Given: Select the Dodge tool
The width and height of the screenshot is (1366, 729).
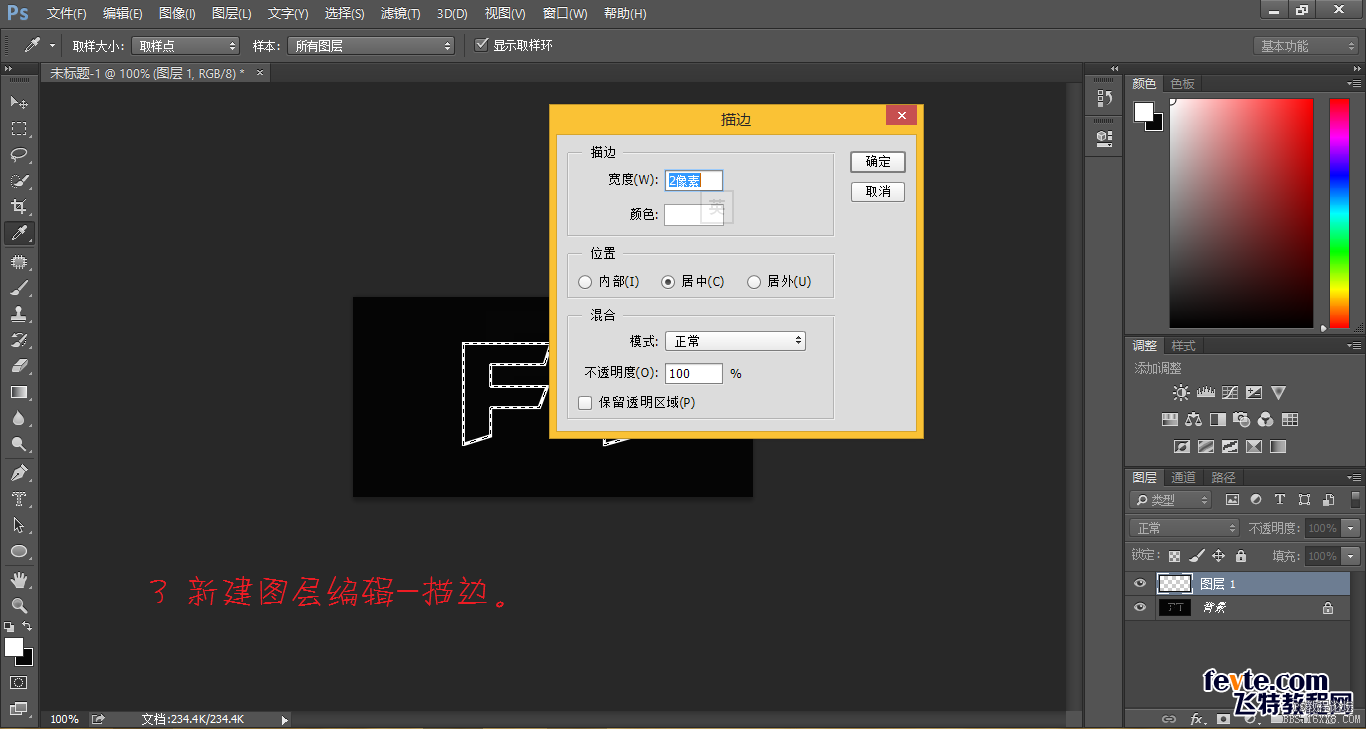Looking at the screenshot, I should coord(18,444).
